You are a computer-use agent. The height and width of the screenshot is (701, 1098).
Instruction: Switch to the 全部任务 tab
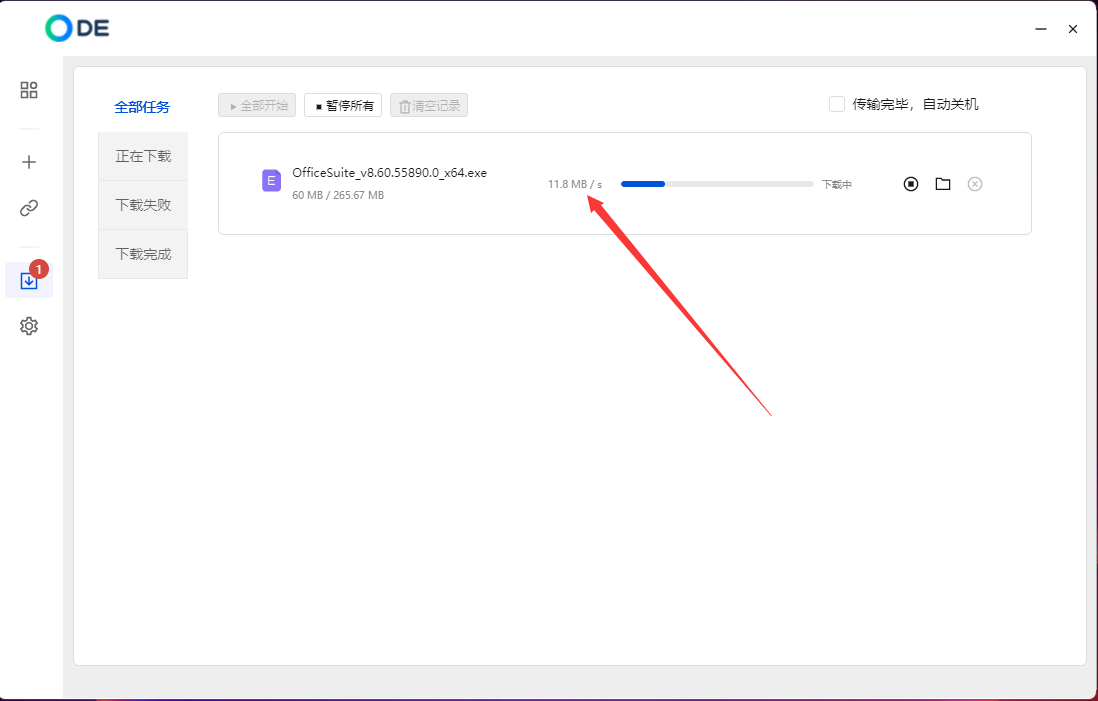click(142, 107)
